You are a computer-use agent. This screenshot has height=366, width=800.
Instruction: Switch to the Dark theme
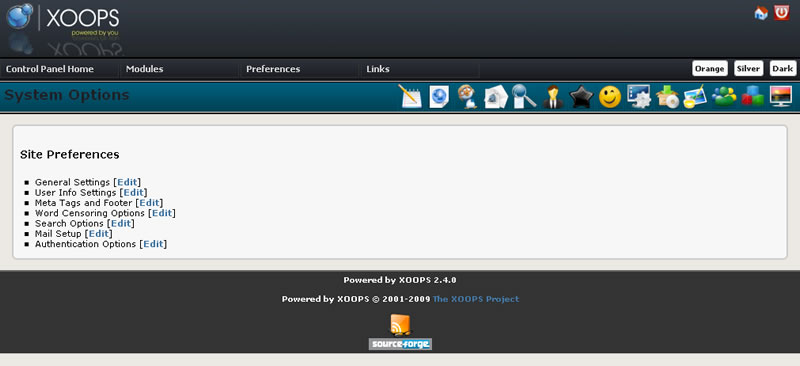click(783, 68)
